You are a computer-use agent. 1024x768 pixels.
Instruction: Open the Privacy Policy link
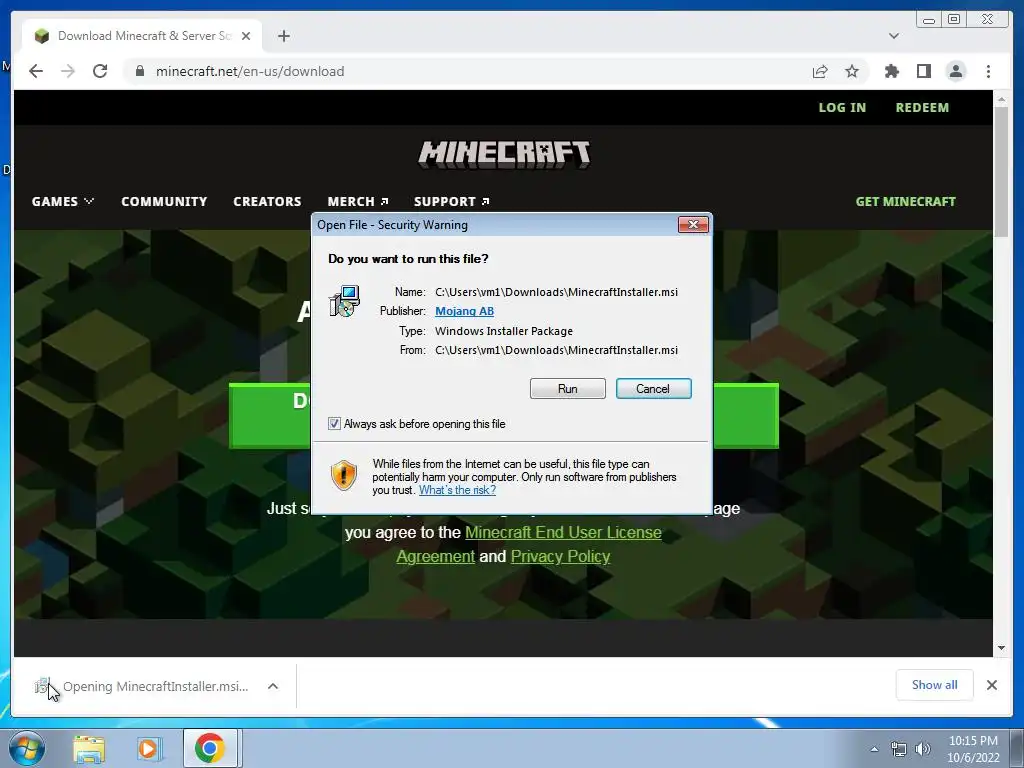click(560, 556)
